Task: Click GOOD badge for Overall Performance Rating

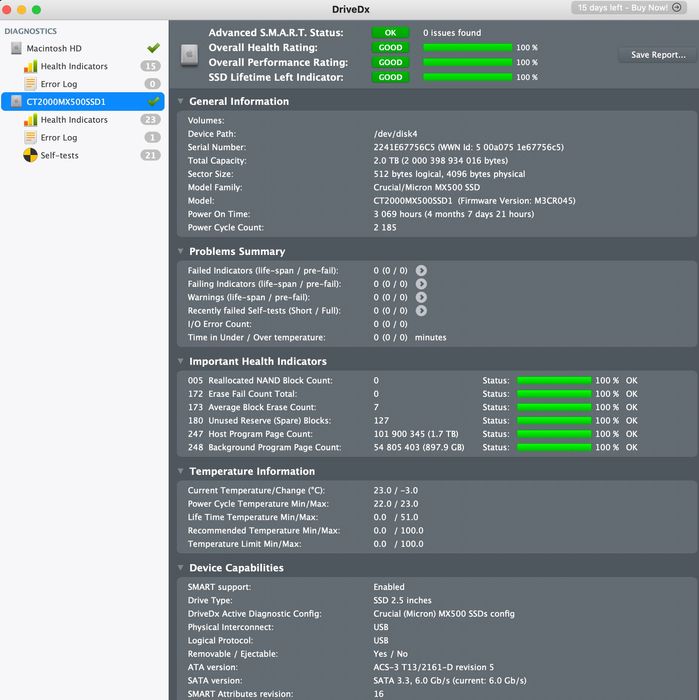Action: (x=390, y=62)
